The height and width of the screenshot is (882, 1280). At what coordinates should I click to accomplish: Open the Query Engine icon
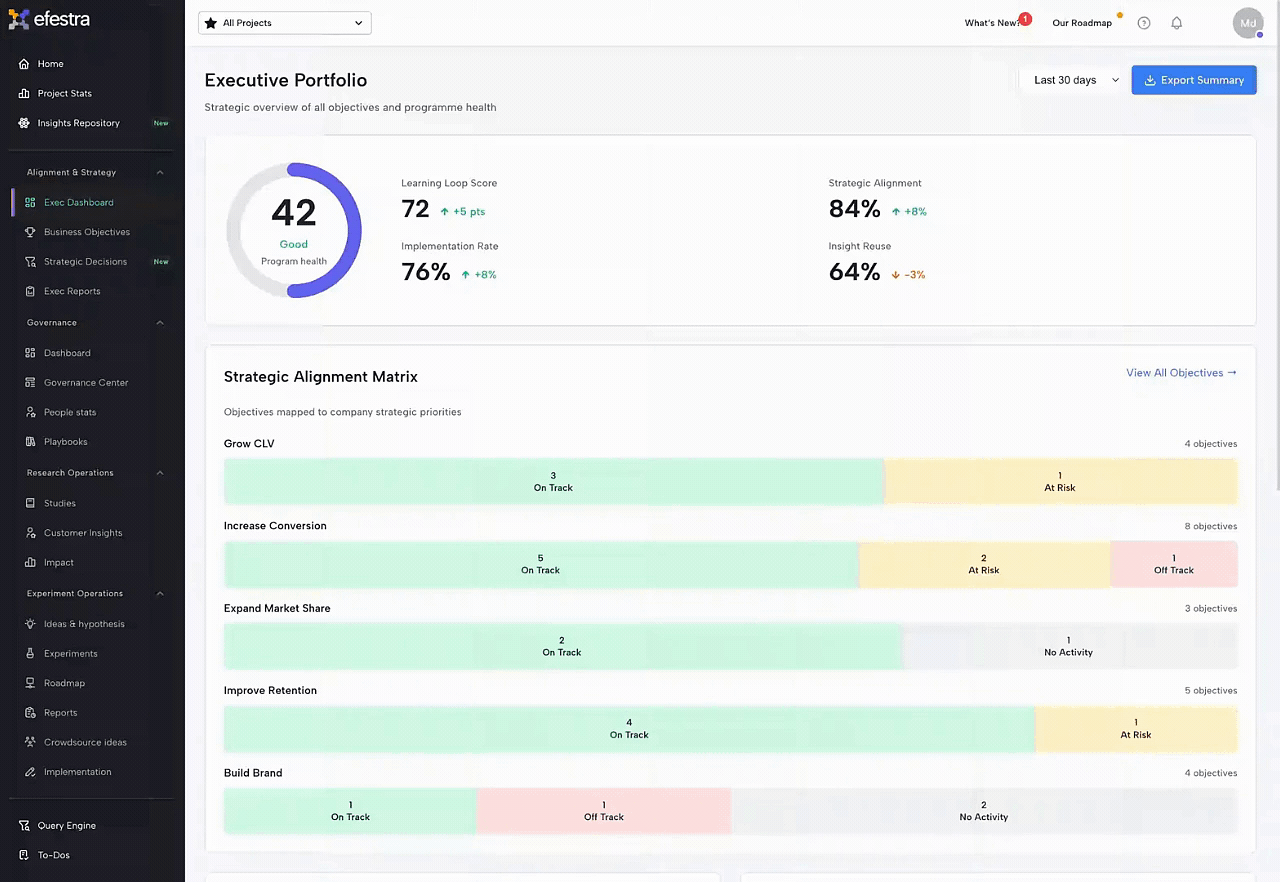(x=24, y=826)
